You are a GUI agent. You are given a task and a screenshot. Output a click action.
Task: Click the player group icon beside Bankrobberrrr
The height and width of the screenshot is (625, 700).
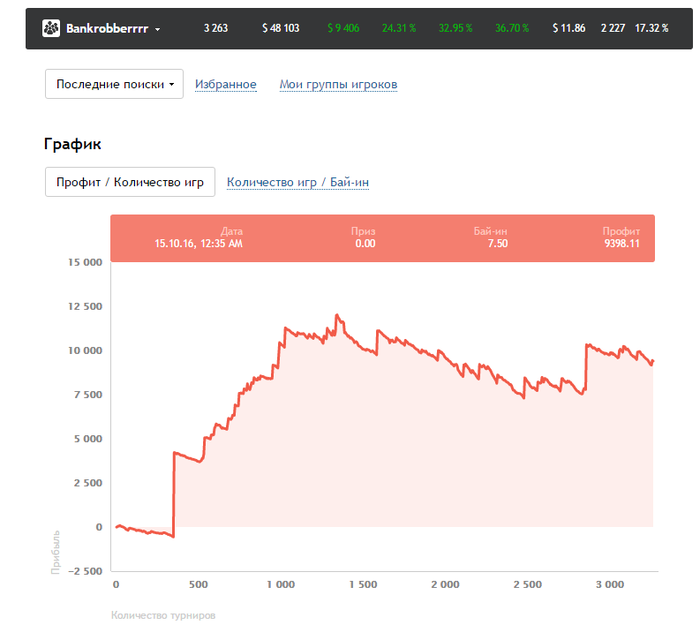[51, 28]
